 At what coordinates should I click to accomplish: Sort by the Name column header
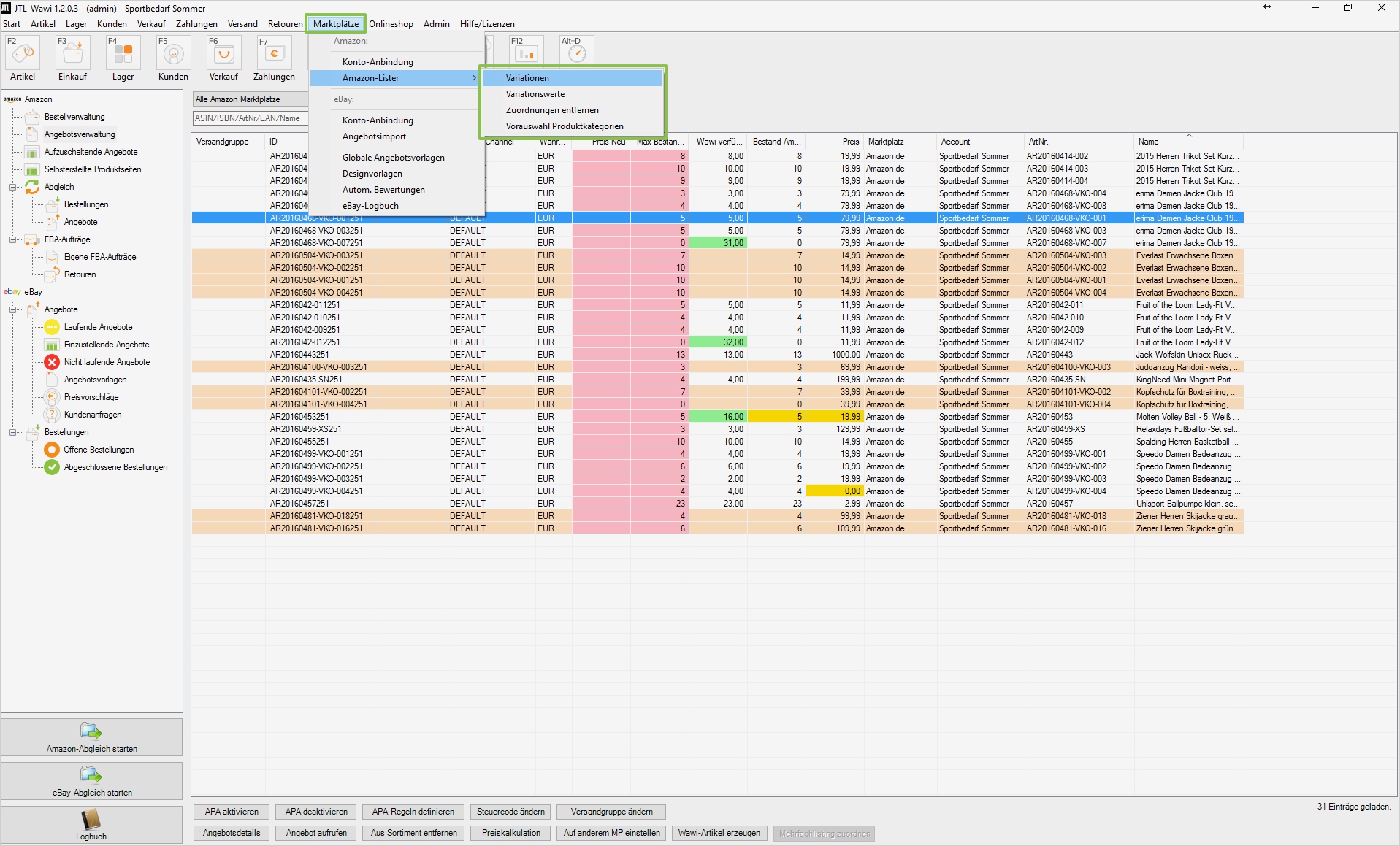[1188, 142]
